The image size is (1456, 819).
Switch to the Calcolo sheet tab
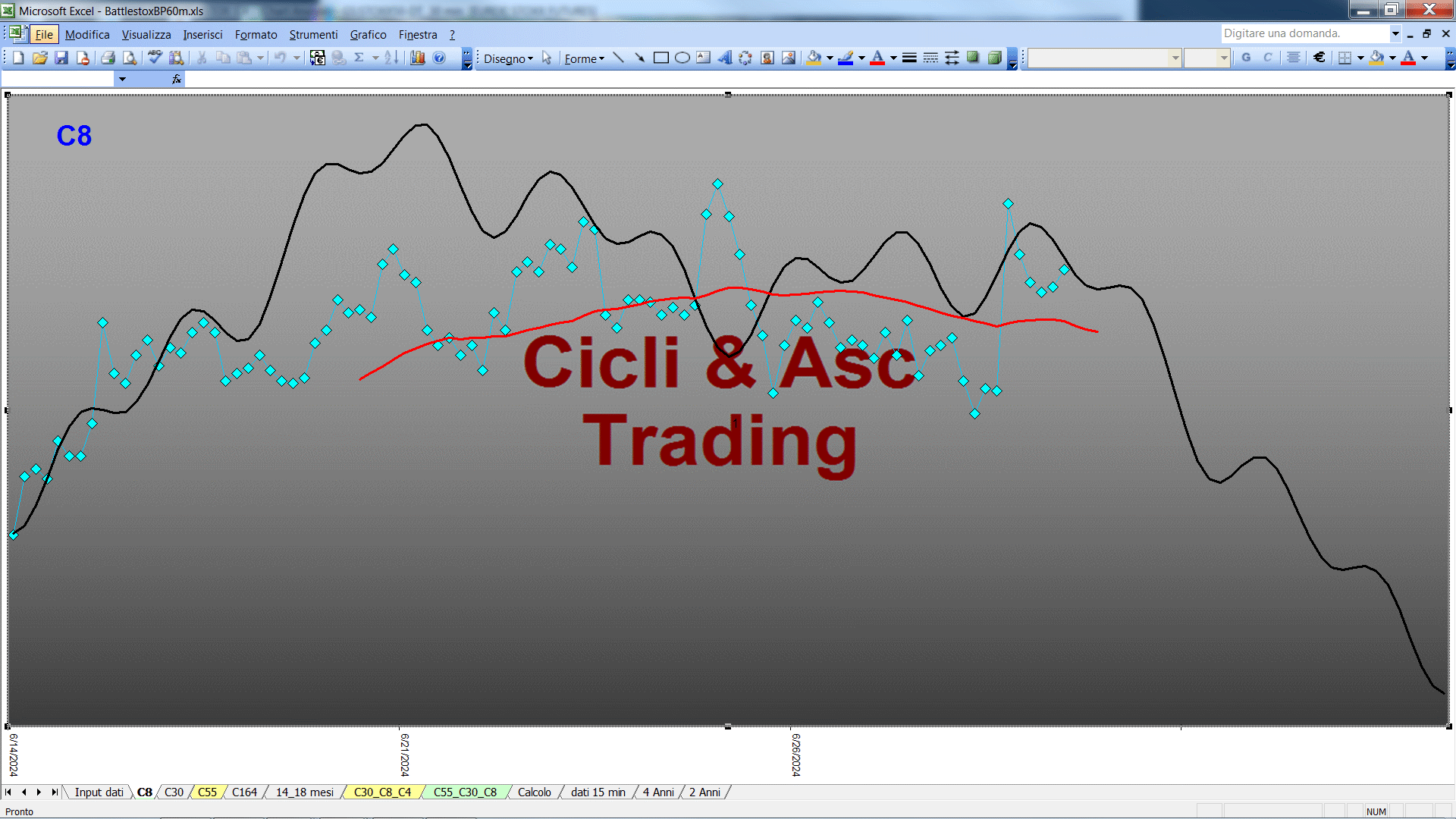[x=534, y=792]
